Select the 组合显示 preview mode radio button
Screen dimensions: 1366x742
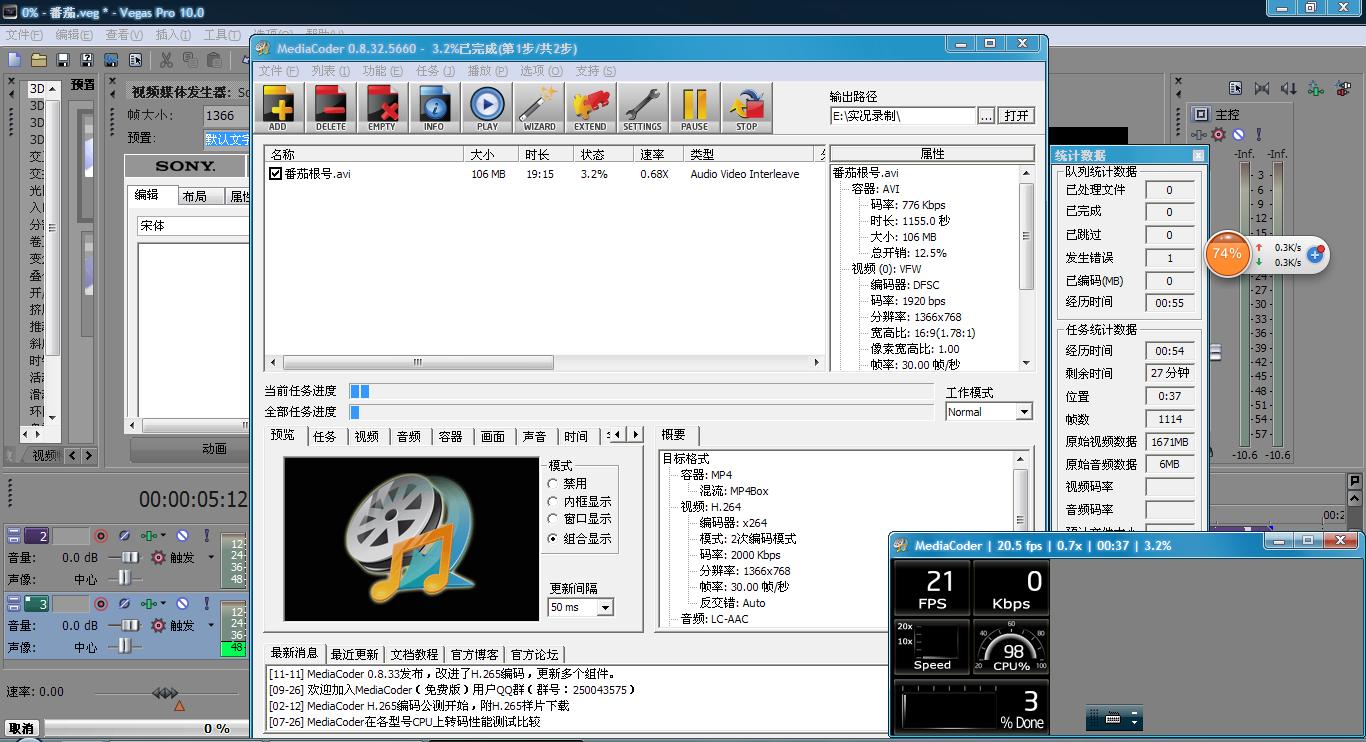point(552,538)
